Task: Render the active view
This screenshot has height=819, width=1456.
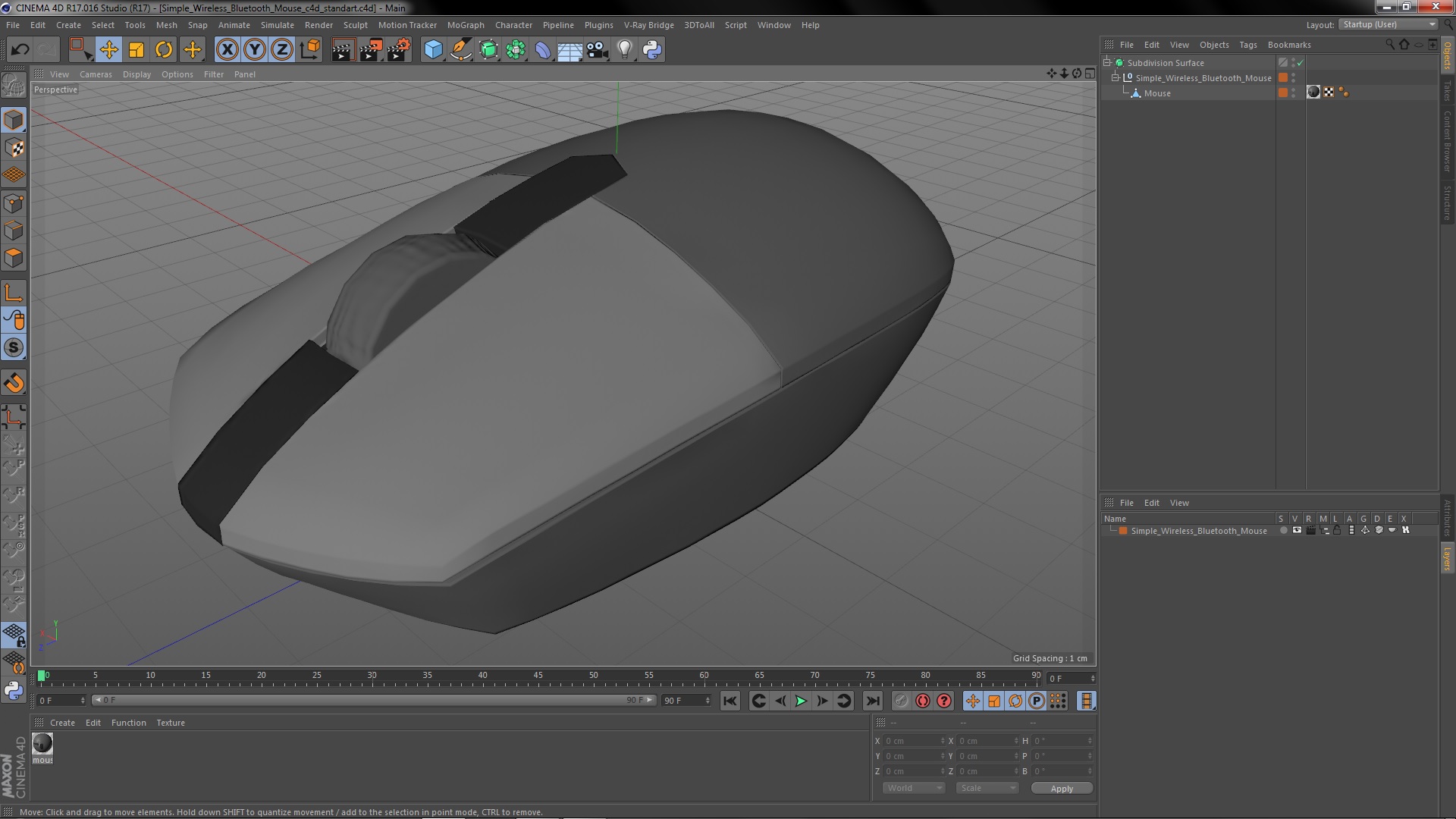Action: coord(343,50)
